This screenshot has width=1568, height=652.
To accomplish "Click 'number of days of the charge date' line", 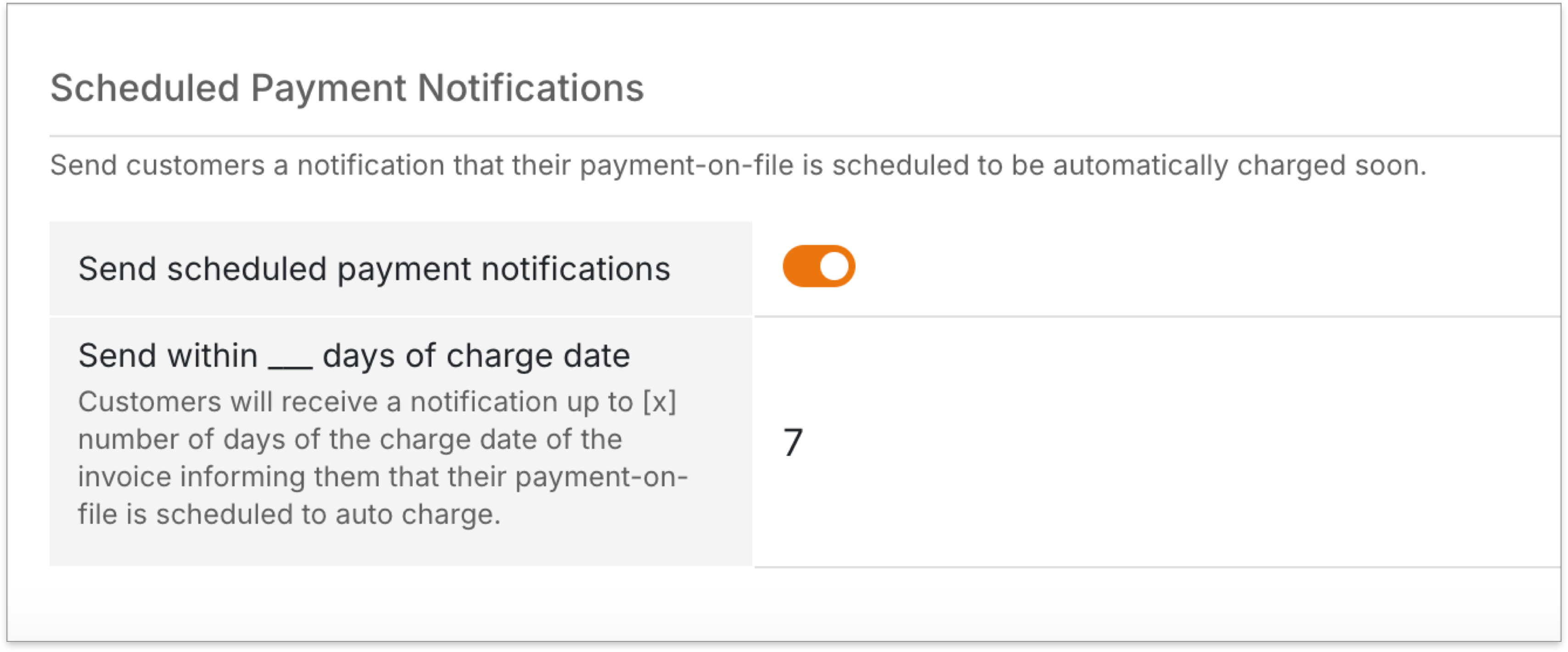I will coord(350,439).
